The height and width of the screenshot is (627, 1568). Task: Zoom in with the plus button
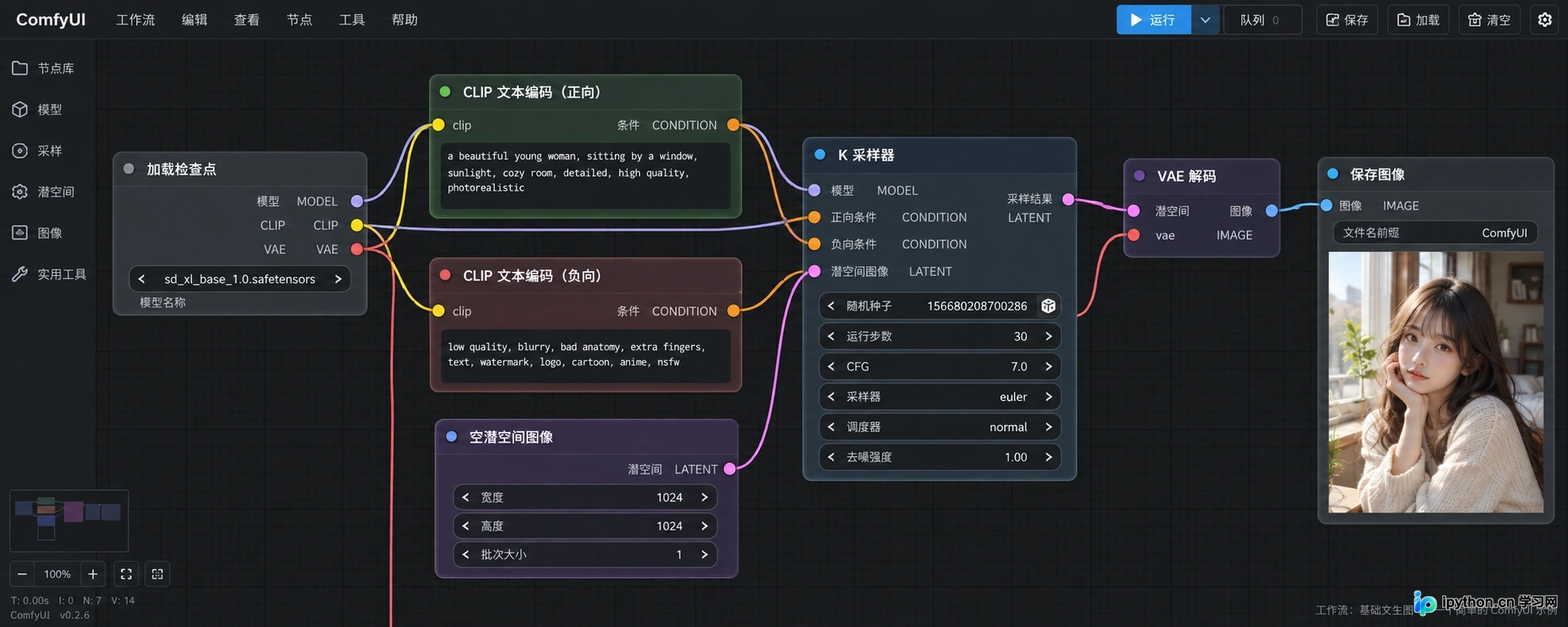[93, 574]
